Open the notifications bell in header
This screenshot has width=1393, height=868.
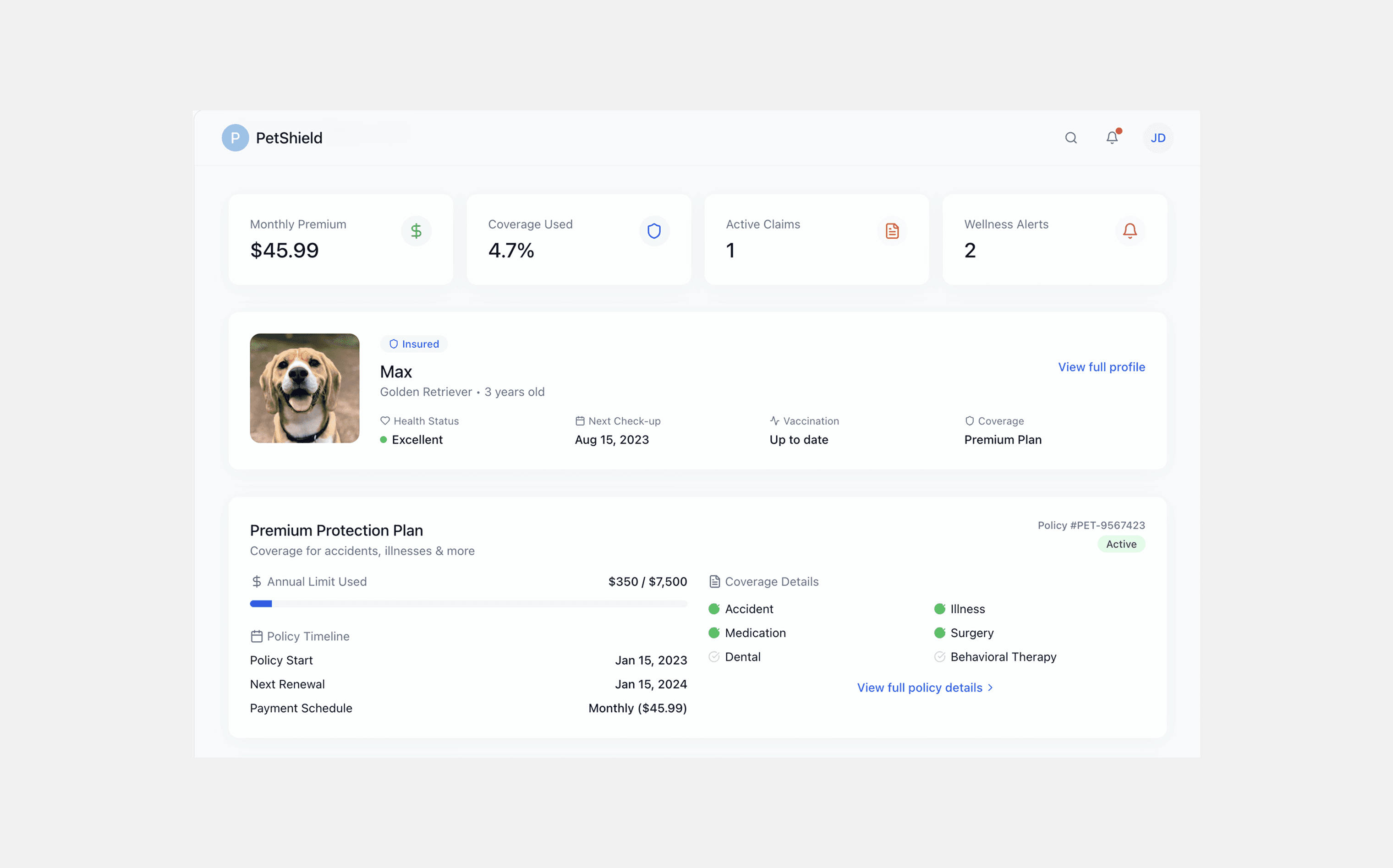(1112, 138)
